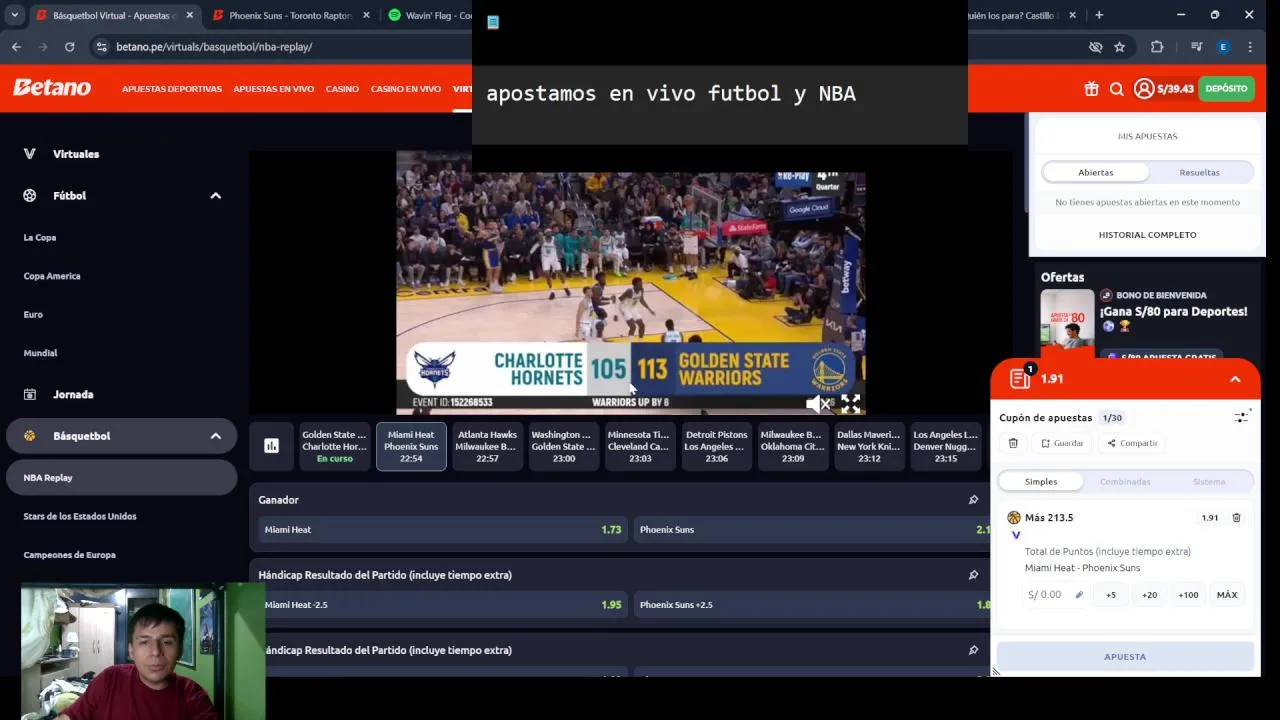
Task: Click the Betano logo
Action: point(52,88)
